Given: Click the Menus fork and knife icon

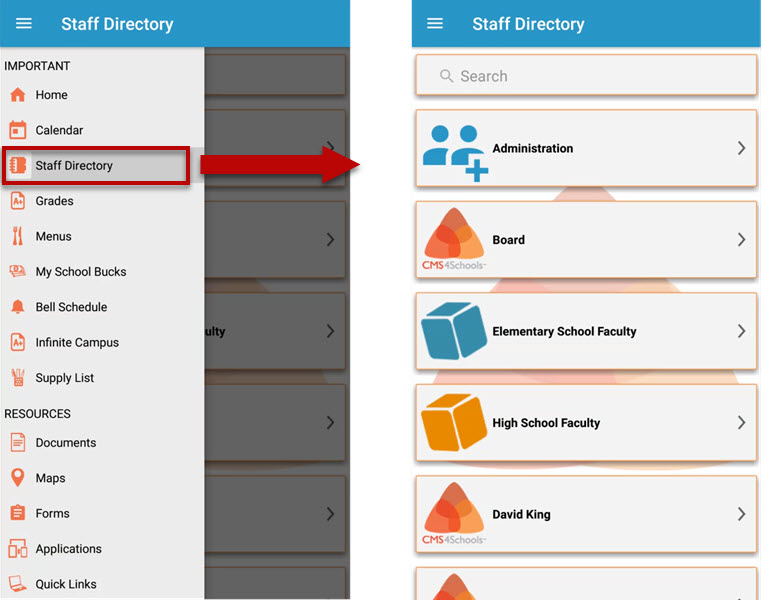Looking at the screenshot, I should click(18, 236).
